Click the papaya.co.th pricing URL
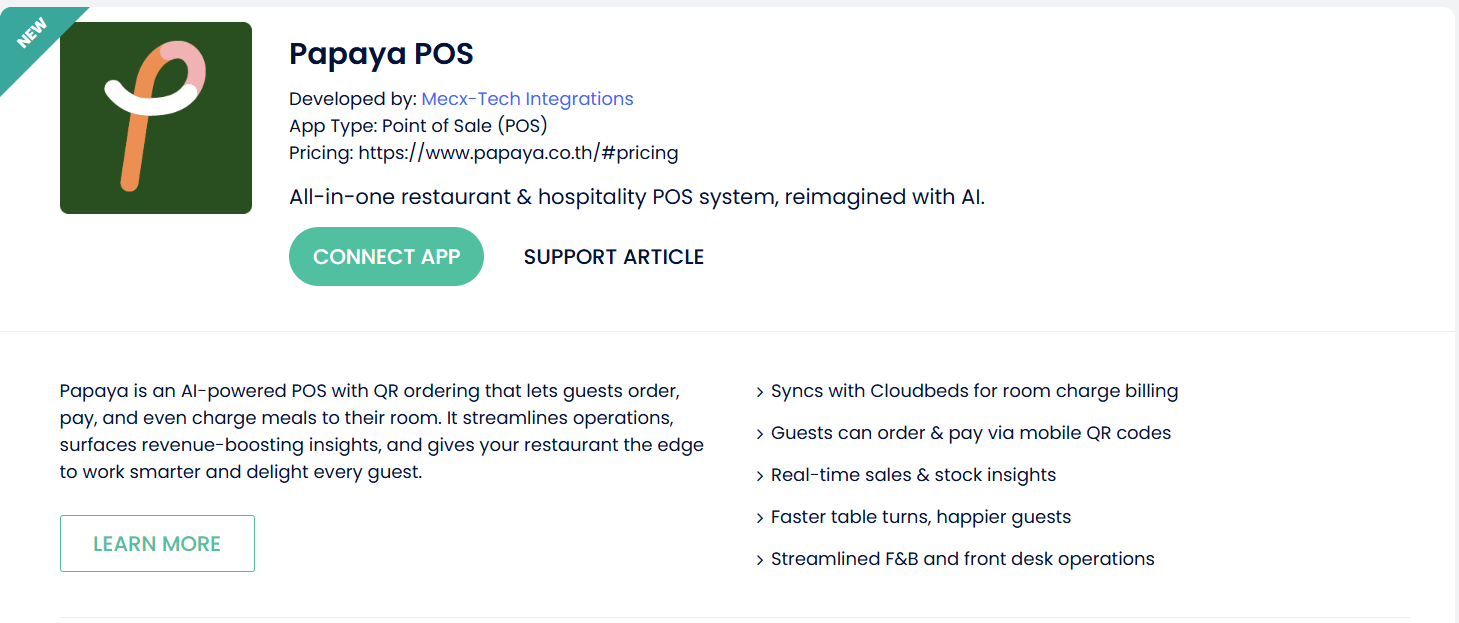The width and height of the screenshot is (1459, 623). coord(518,153)
